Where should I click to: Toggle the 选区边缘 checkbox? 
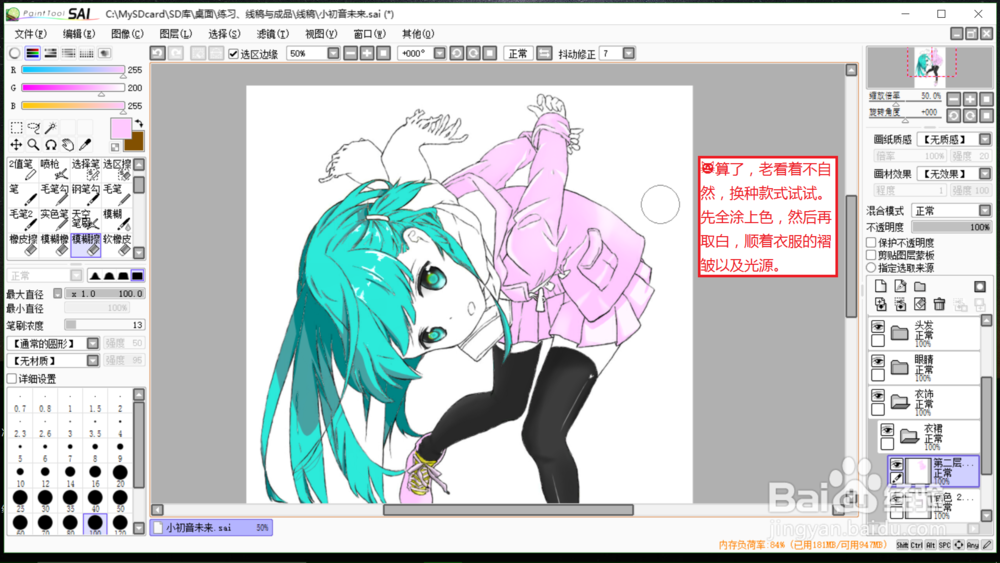pyautogui.click(x=233, y=54)
